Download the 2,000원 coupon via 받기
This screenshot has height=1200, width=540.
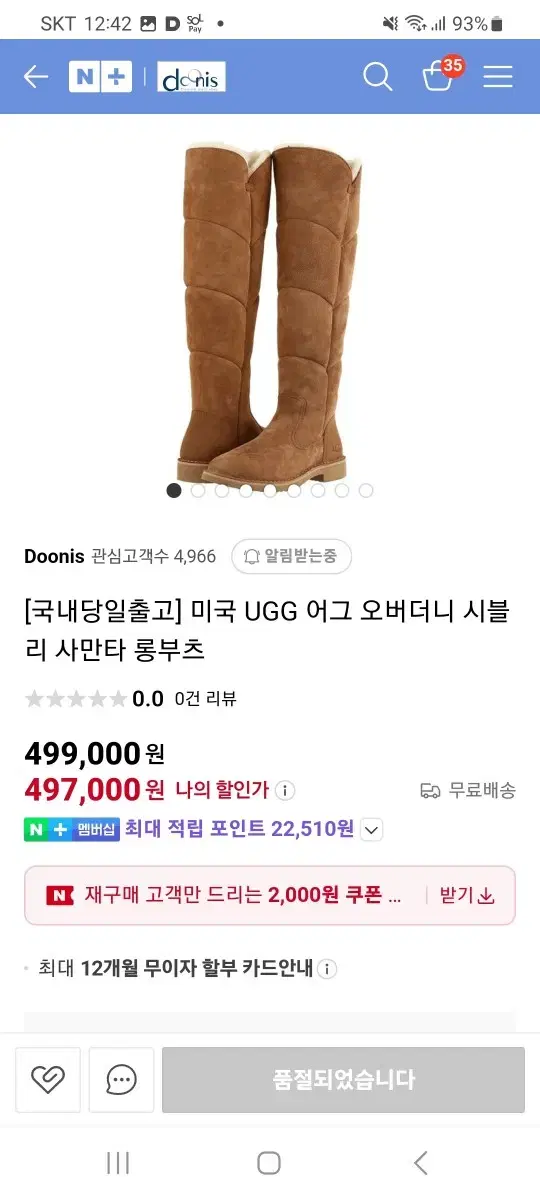pos(468,895)
